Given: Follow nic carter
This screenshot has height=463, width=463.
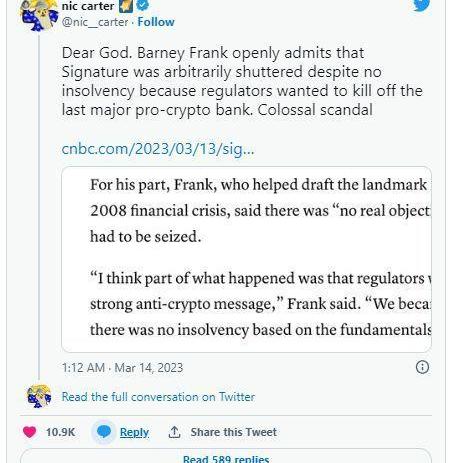Looking at the screenshot, I should click(156, 22).
